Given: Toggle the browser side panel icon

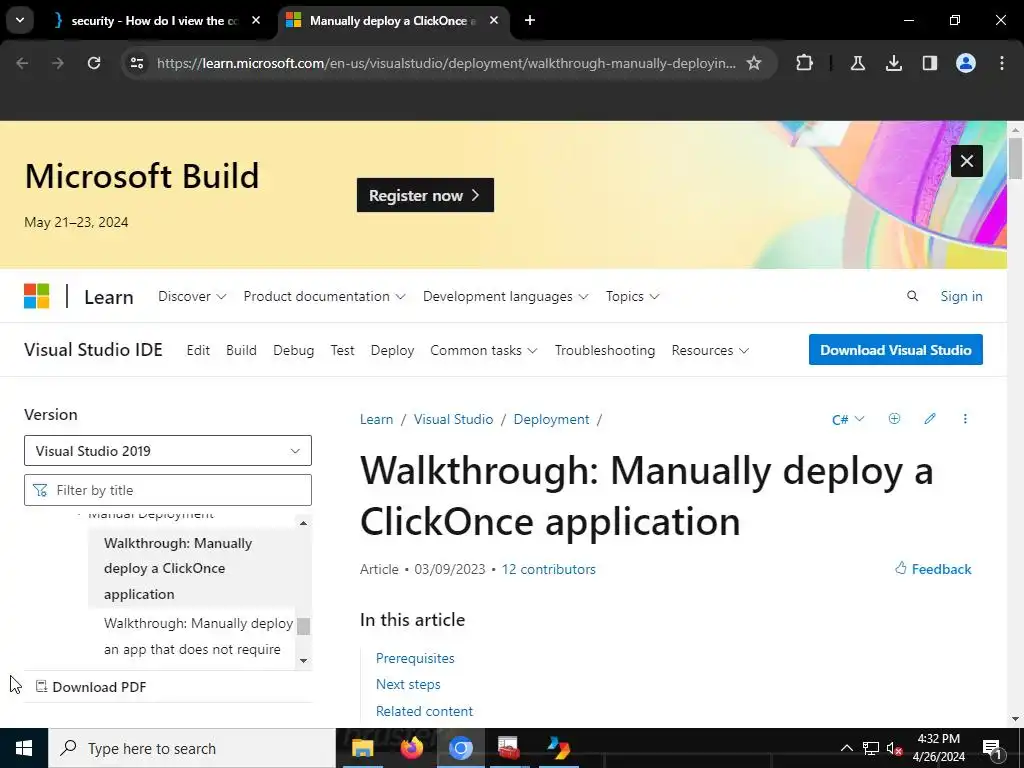Looking at the screenshot, I should click(929, 63).
